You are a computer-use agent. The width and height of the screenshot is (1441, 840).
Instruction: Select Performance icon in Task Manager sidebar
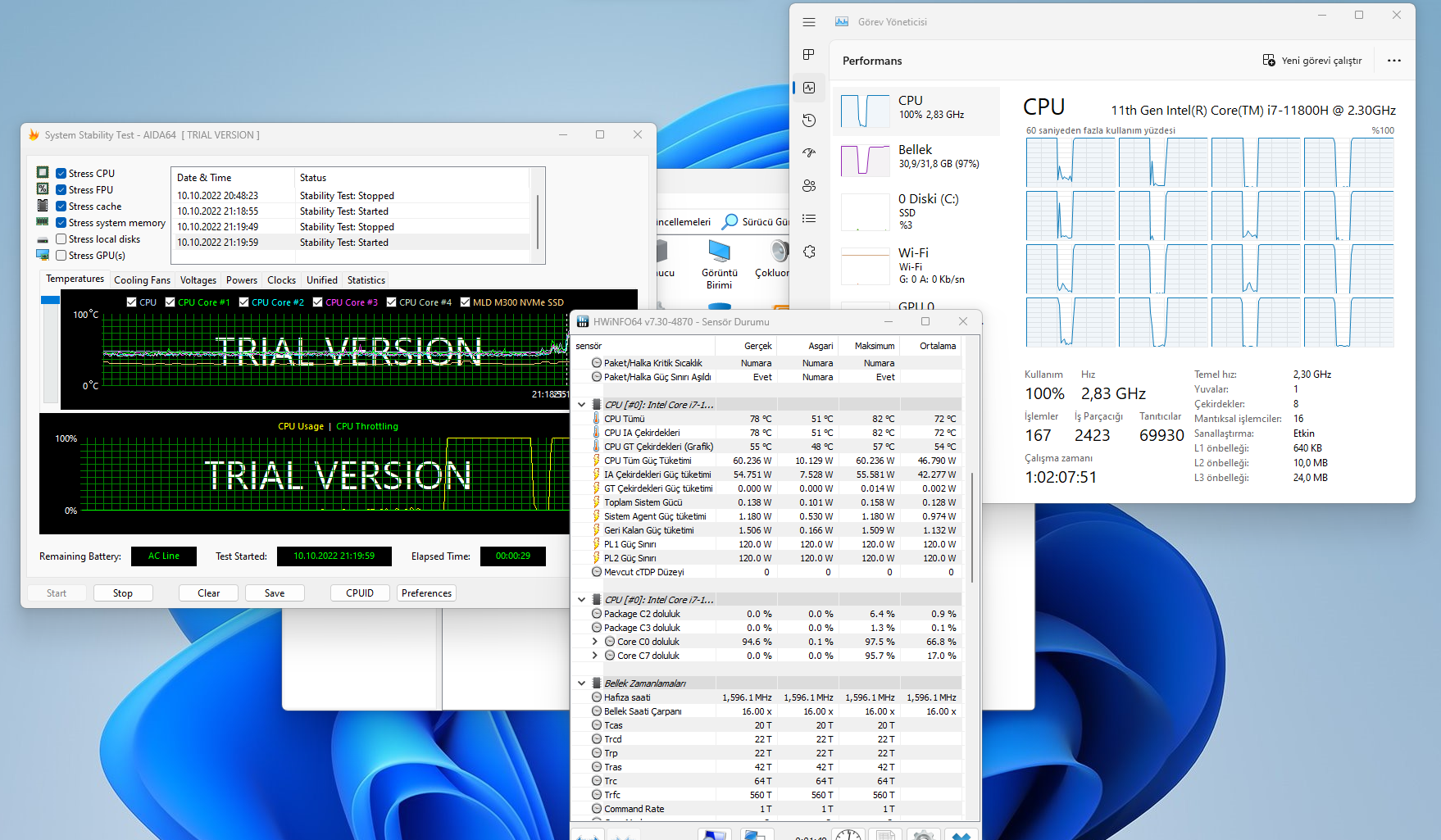coord(809,88)
